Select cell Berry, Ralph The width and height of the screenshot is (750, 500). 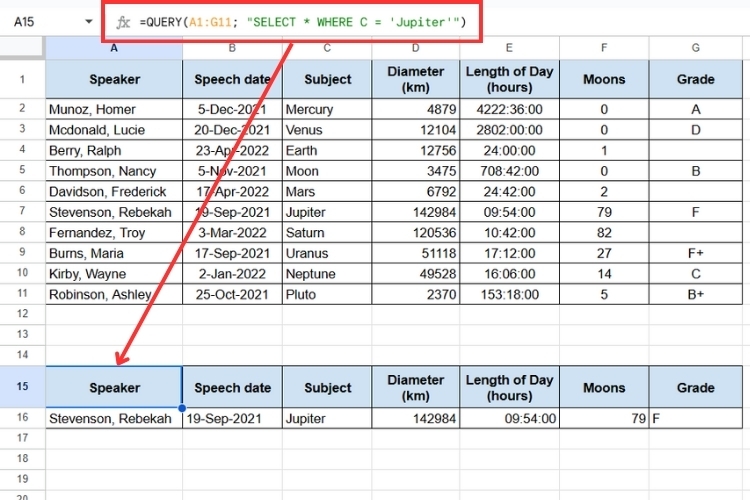pos(114,150)
